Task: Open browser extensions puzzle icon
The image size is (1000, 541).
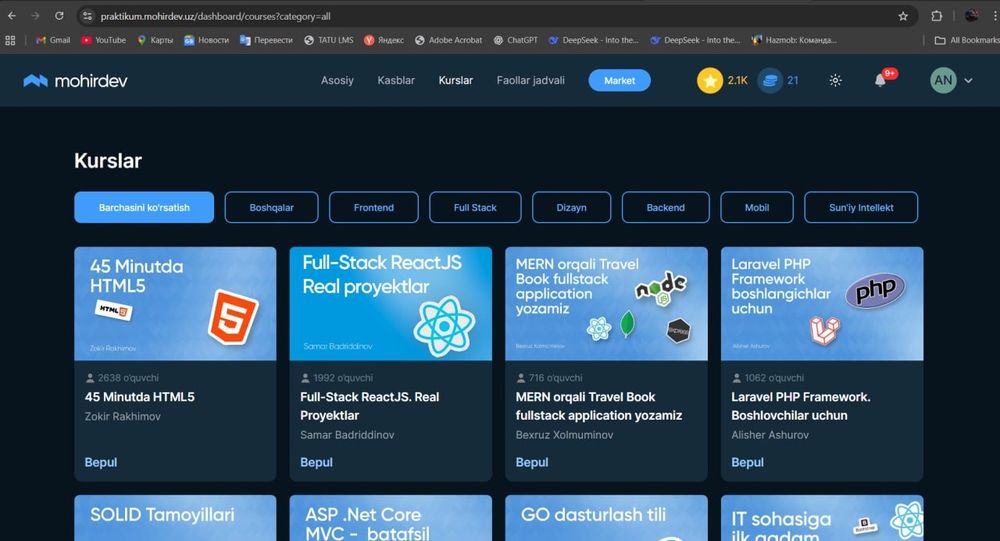Action: (936, 16)
